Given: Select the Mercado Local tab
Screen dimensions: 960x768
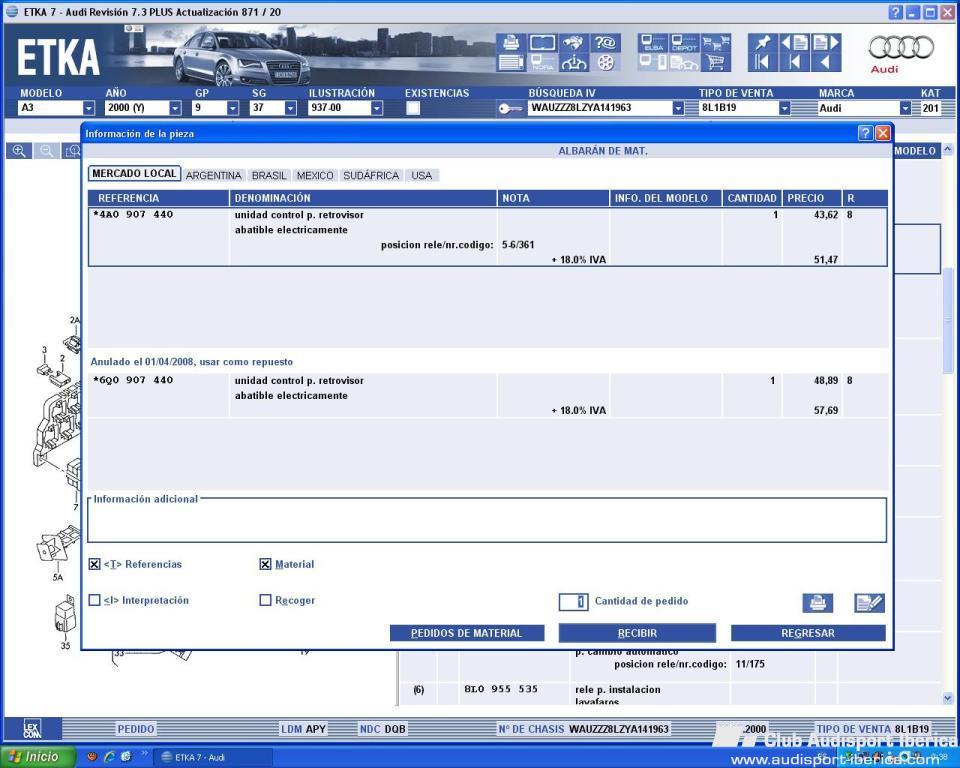Looking at the screenshot, I should [134, 174].
